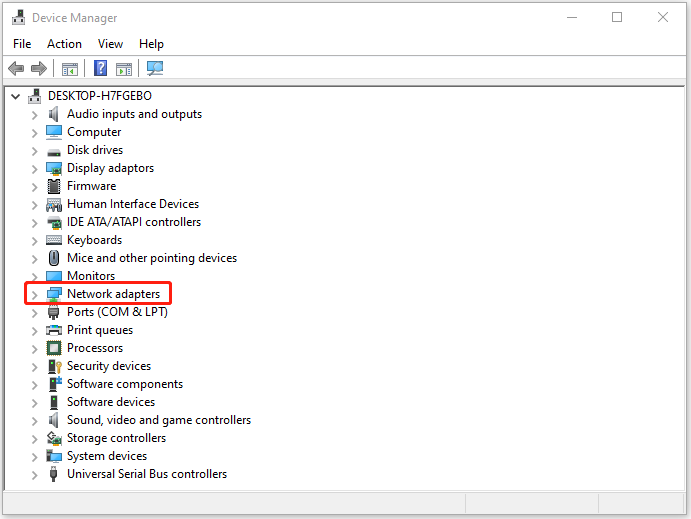Click the Universal Serial Bus controllers icon

pyautogui.click(x=53, y=474)
